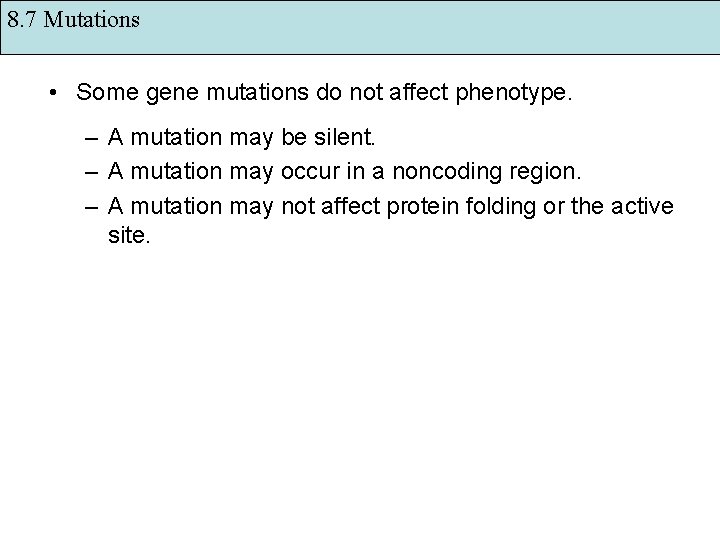This screenshot has height=540, width=720.
Task: Select the line "Some gene mutations do not affect phenotype"
Action: click(324, 93)
